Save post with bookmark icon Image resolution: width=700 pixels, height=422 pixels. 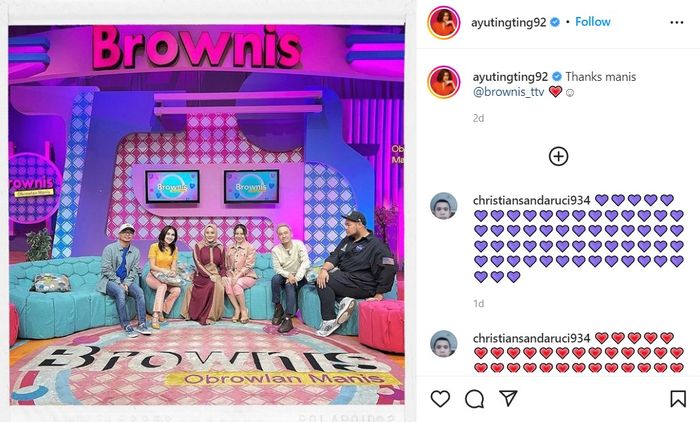pos(678,399)
